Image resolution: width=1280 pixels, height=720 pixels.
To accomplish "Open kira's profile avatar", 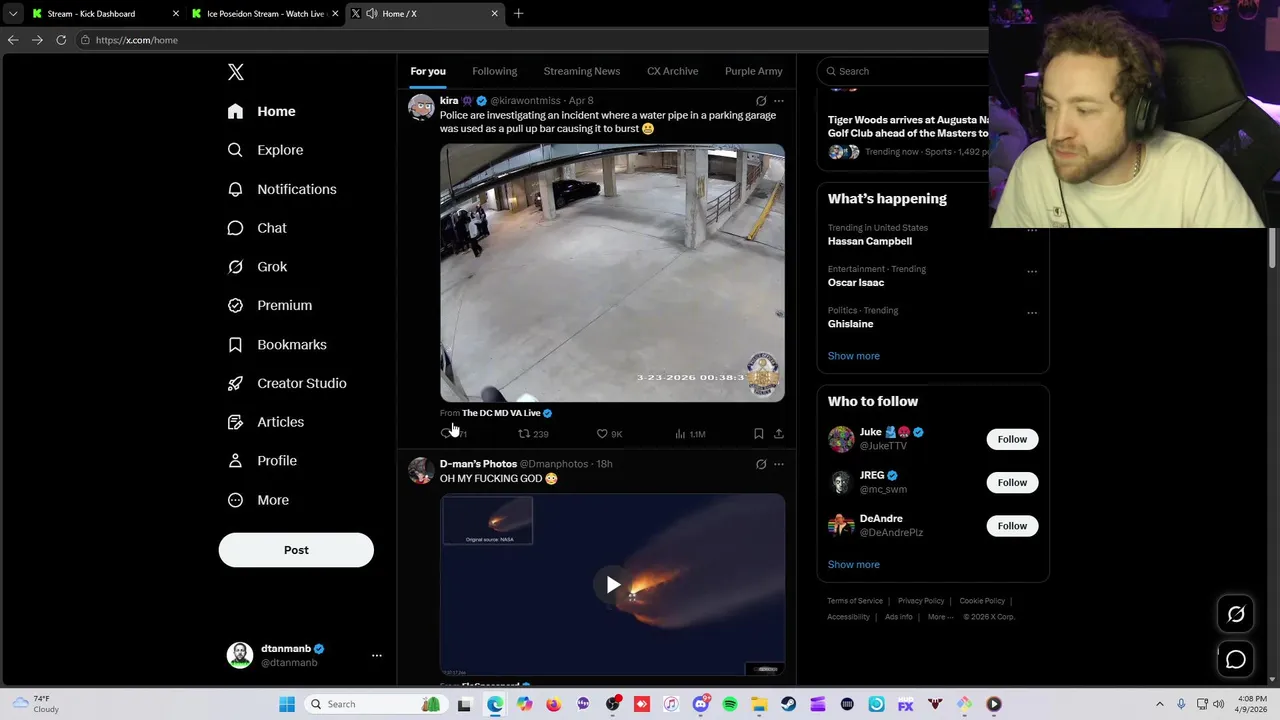I will pos(421,107).
